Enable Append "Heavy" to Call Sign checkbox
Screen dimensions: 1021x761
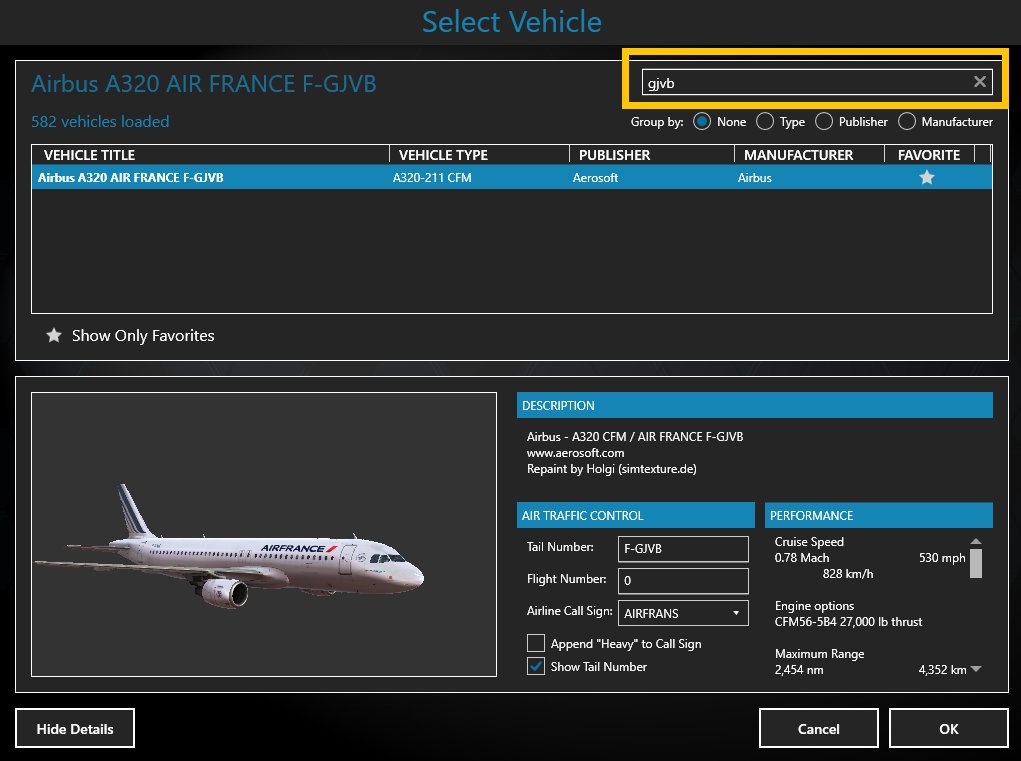click(x=536, y=643)
